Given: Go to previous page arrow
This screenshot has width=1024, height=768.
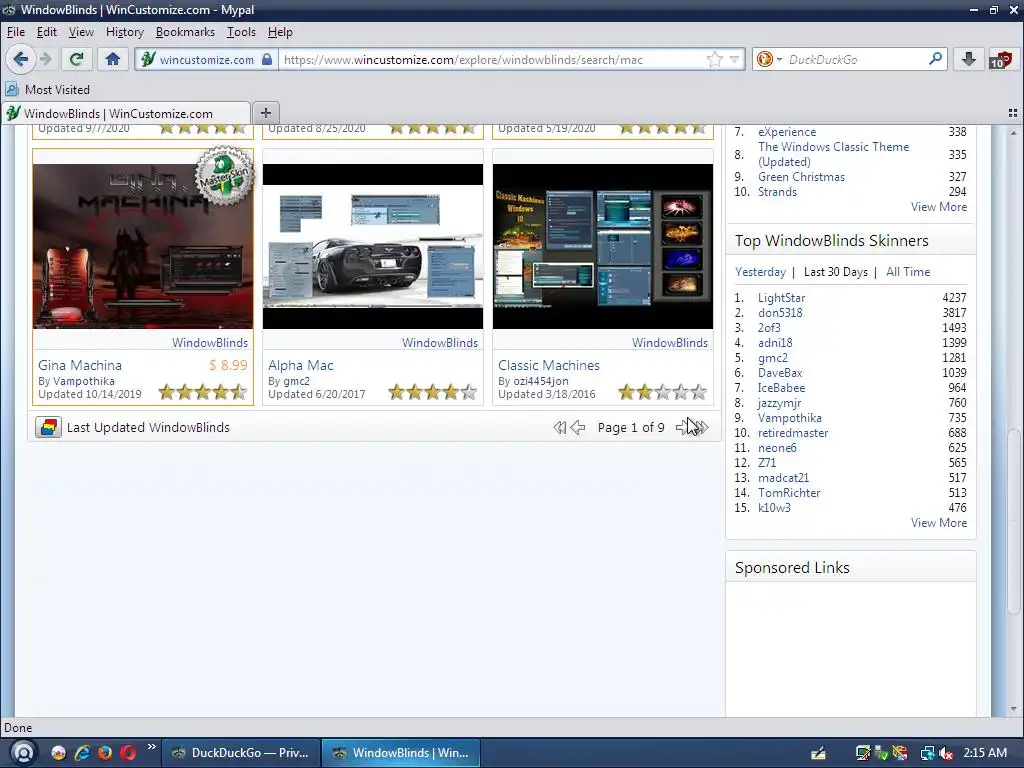Looking at the screenshot, I should click(578, 428).
